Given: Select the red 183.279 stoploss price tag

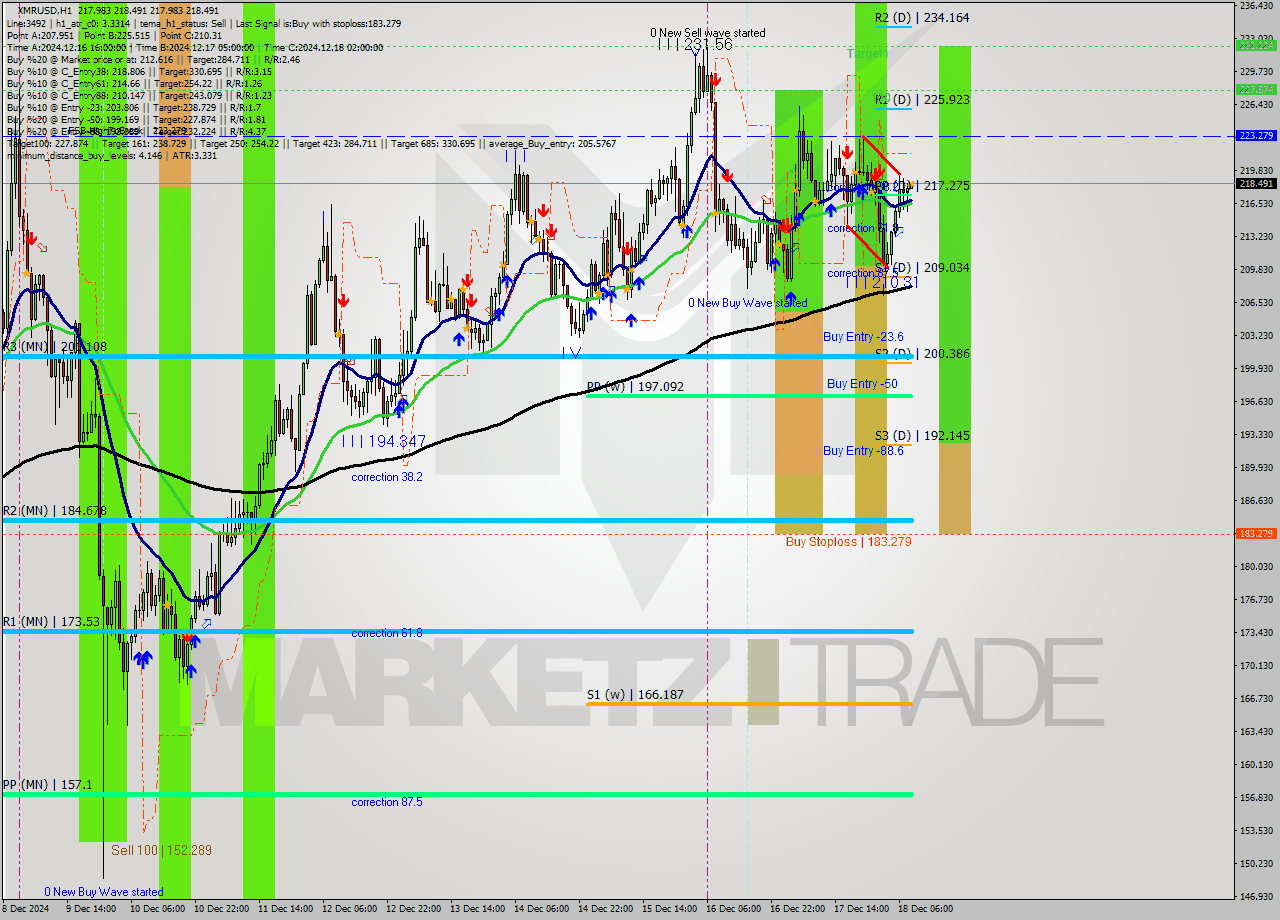Looking at the screenshot, I should coord(1256,533).
